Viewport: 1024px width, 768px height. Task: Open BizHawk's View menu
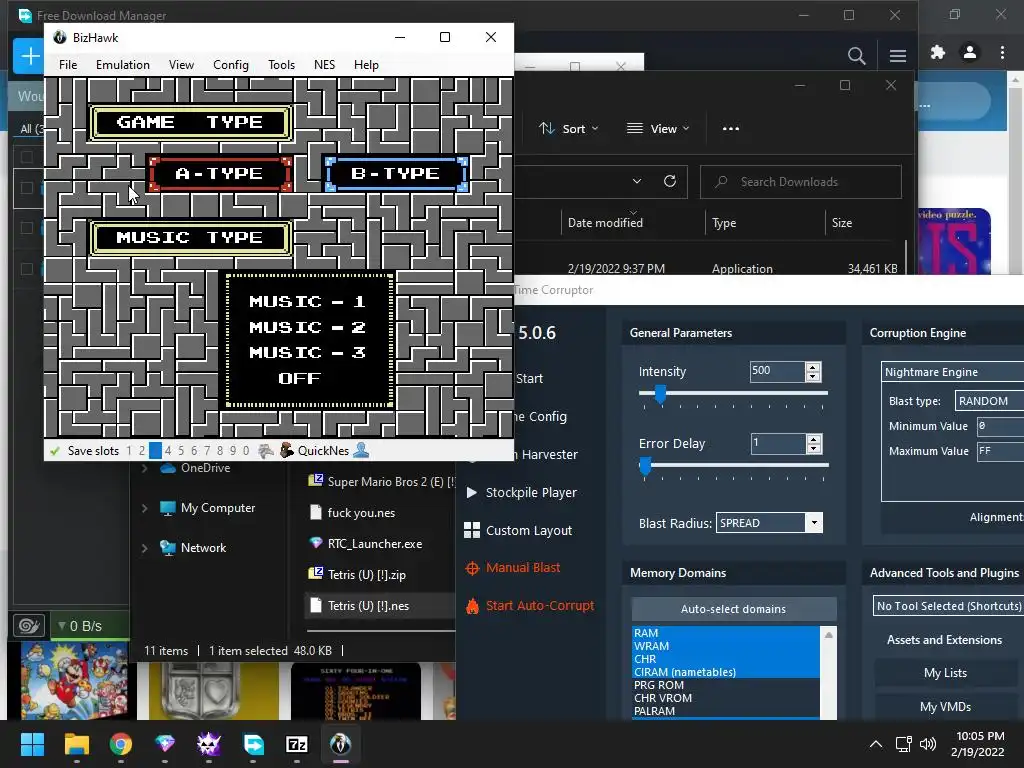tap(181, 65)
